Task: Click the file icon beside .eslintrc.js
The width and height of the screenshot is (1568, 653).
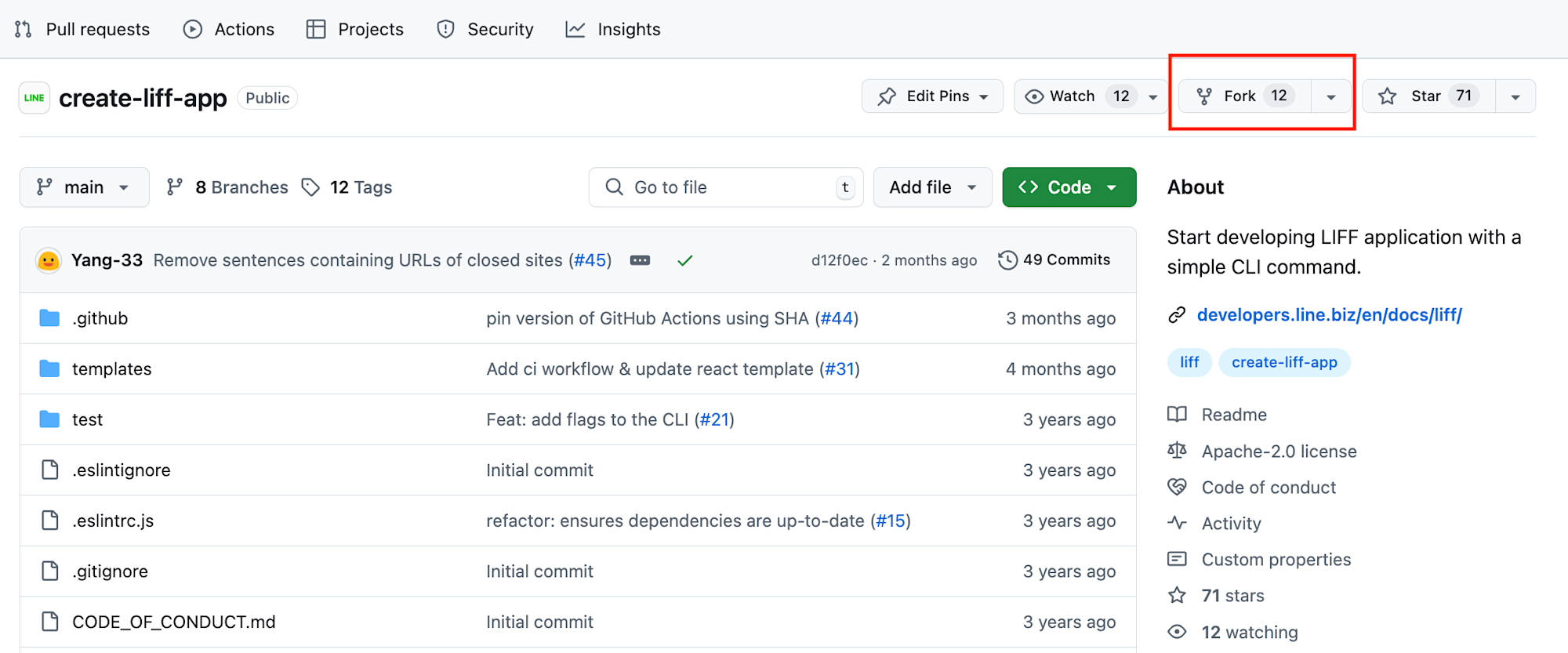Action: click(x=50, y=521)
